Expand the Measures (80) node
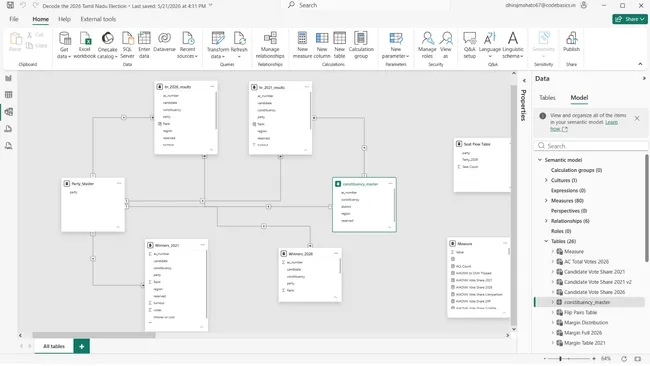Viewport: 650px width, 366px height. coord(546,201)
